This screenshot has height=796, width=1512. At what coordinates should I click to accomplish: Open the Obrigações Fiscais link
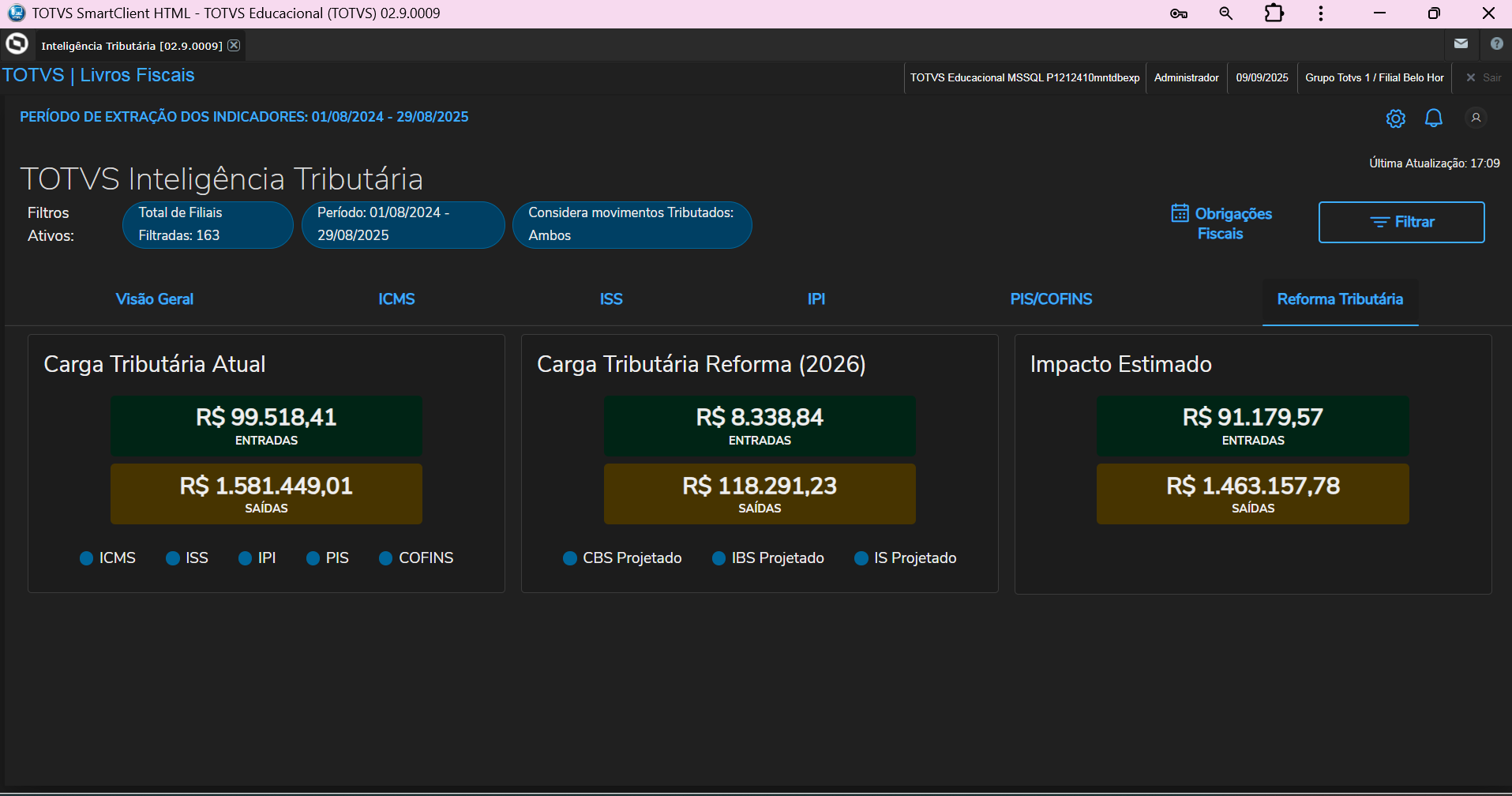[1221, 223]
